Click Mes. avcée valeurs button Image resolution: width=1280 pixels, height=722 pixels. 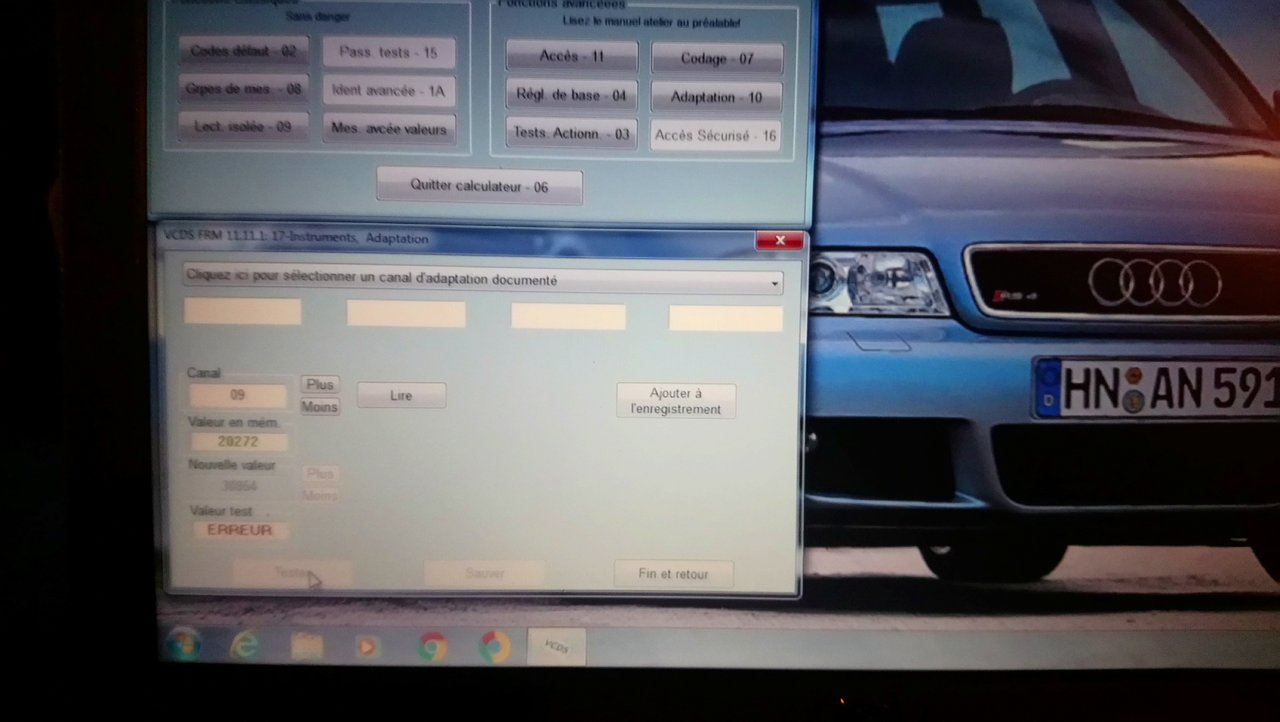coord(389,129)
